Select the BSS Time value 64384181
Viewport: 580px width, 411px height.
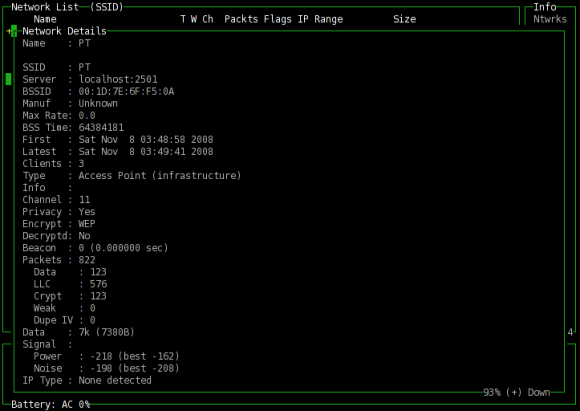pyautogui.click(x=101, y=128)
